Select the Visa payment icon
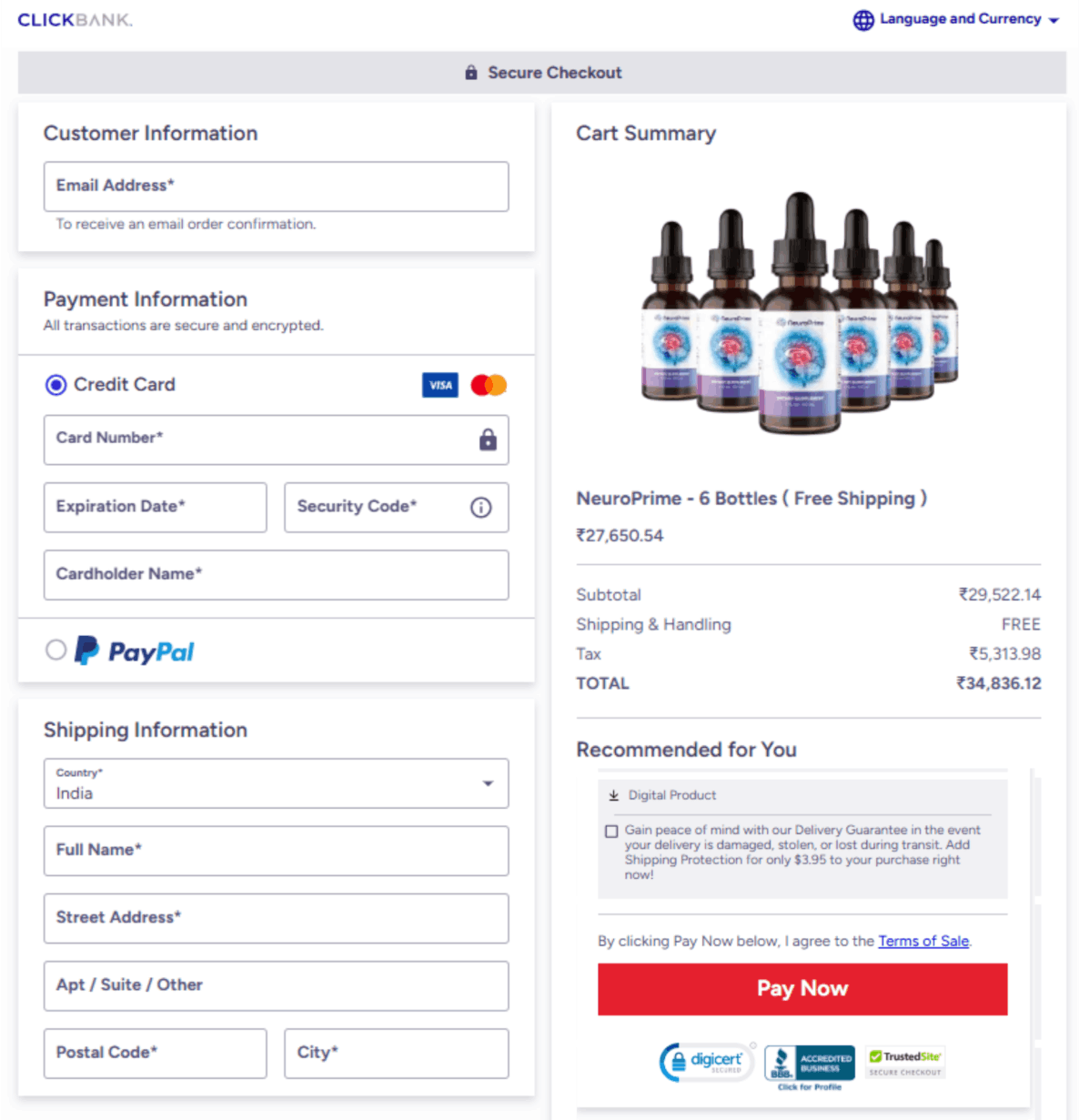 click(439, 385)
